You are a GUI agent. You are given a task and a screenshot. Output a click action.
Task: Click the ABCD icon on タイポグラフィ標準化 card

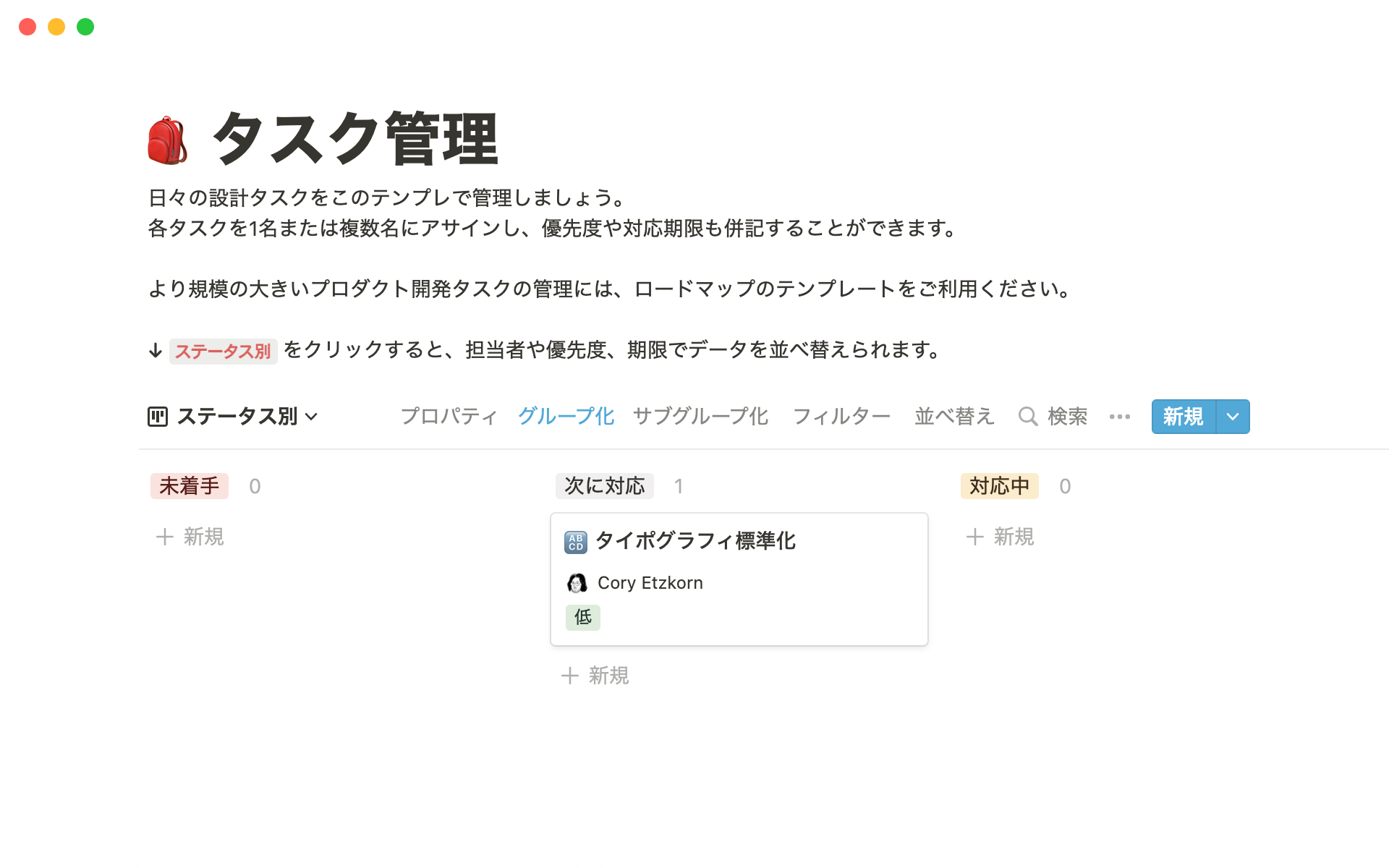click(x=576, y=542)
